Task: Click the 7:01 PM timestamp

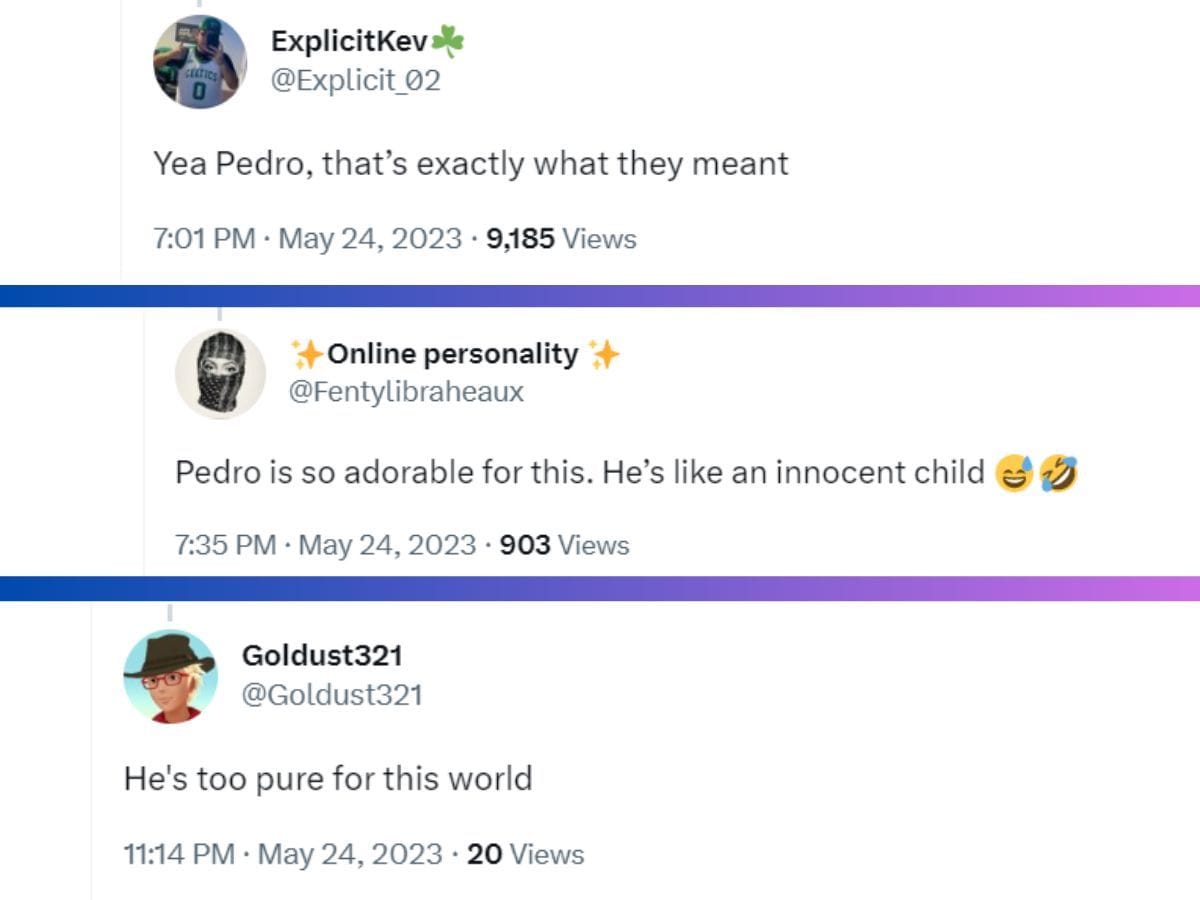Action: point(205,239)
